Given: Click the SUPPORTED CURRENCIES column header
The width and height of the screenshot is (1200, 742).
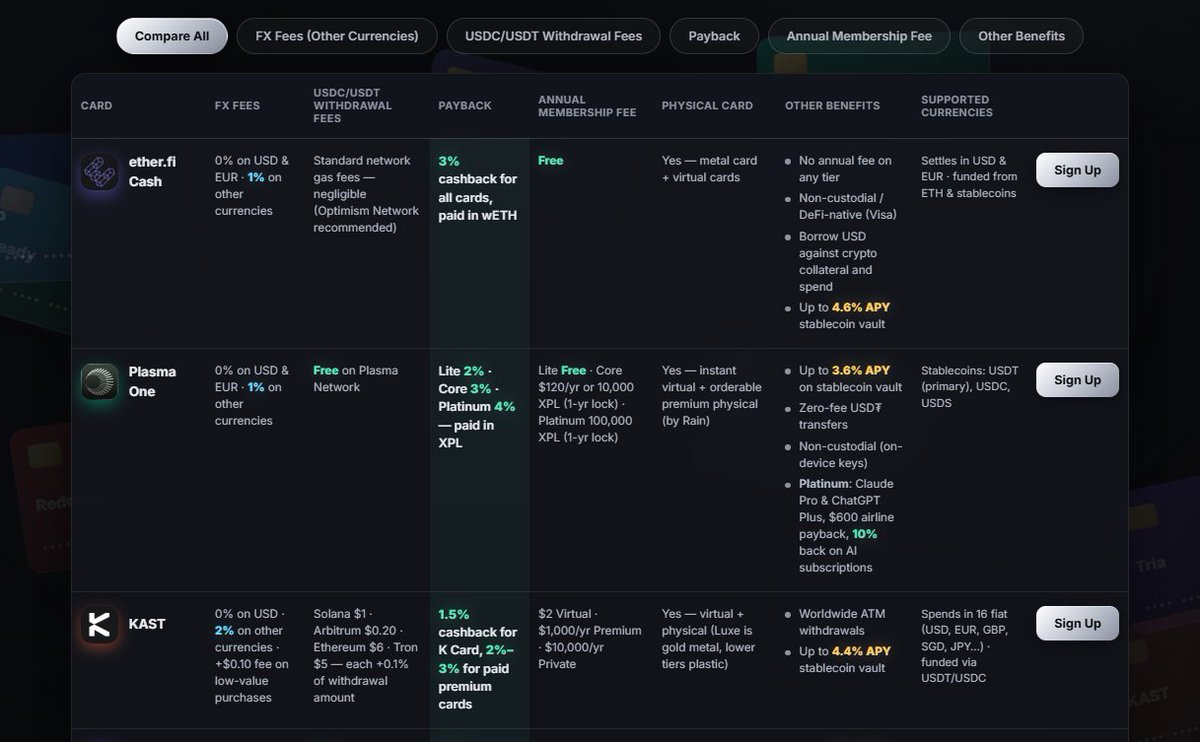Looking at the screenshot, I should tap(957, 106).
